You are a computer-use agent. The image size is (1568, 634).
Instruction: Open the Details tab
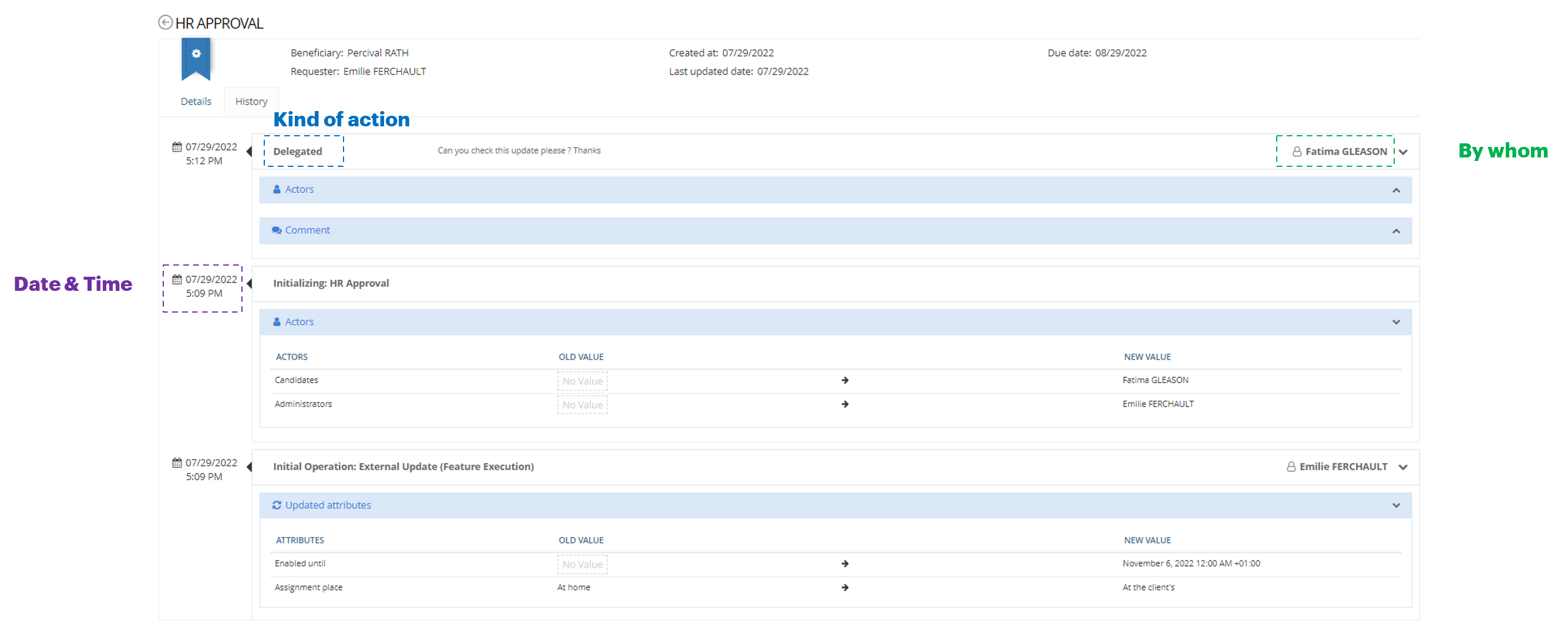(196, 101)
